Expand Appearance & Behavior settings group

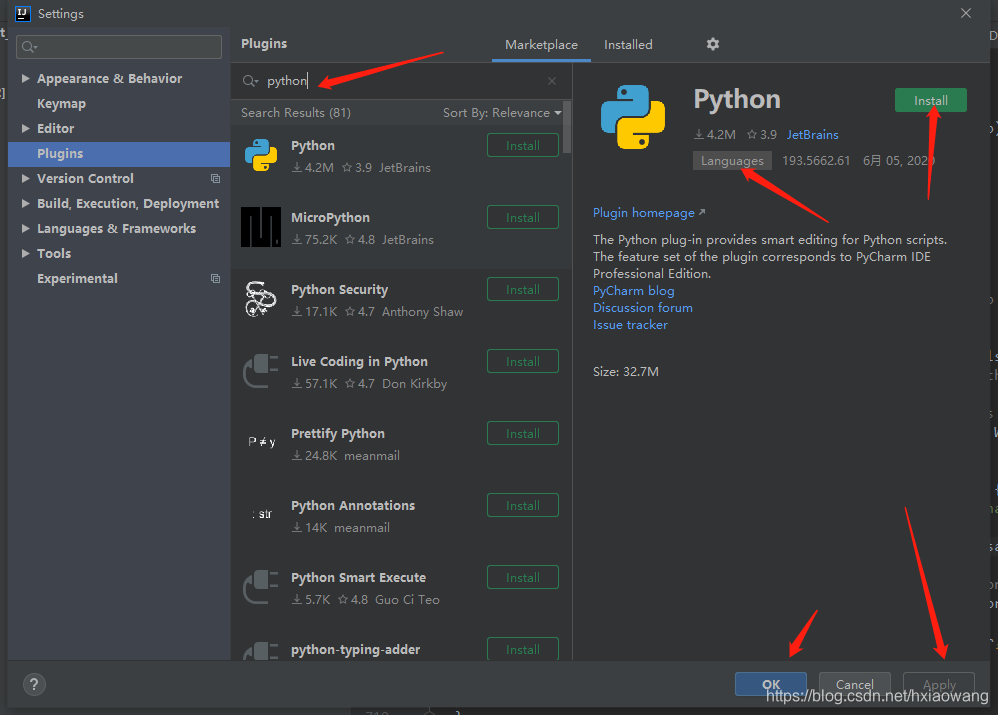25,78
